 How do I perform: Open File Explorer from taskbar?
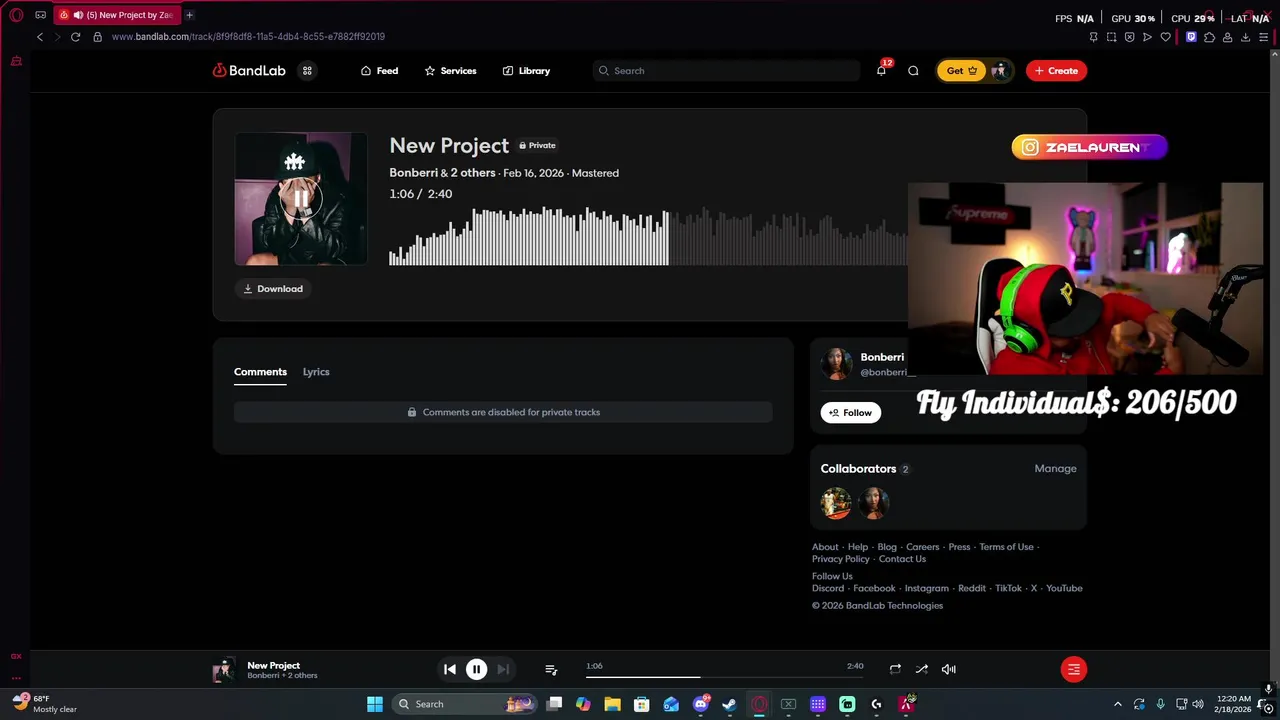coord(612,704)
